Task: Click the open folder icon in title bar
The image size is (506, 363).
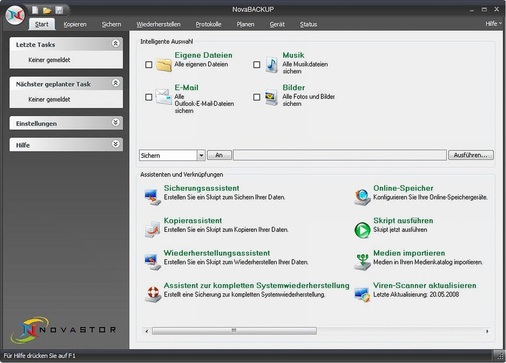Action: [x=47, y=11]
